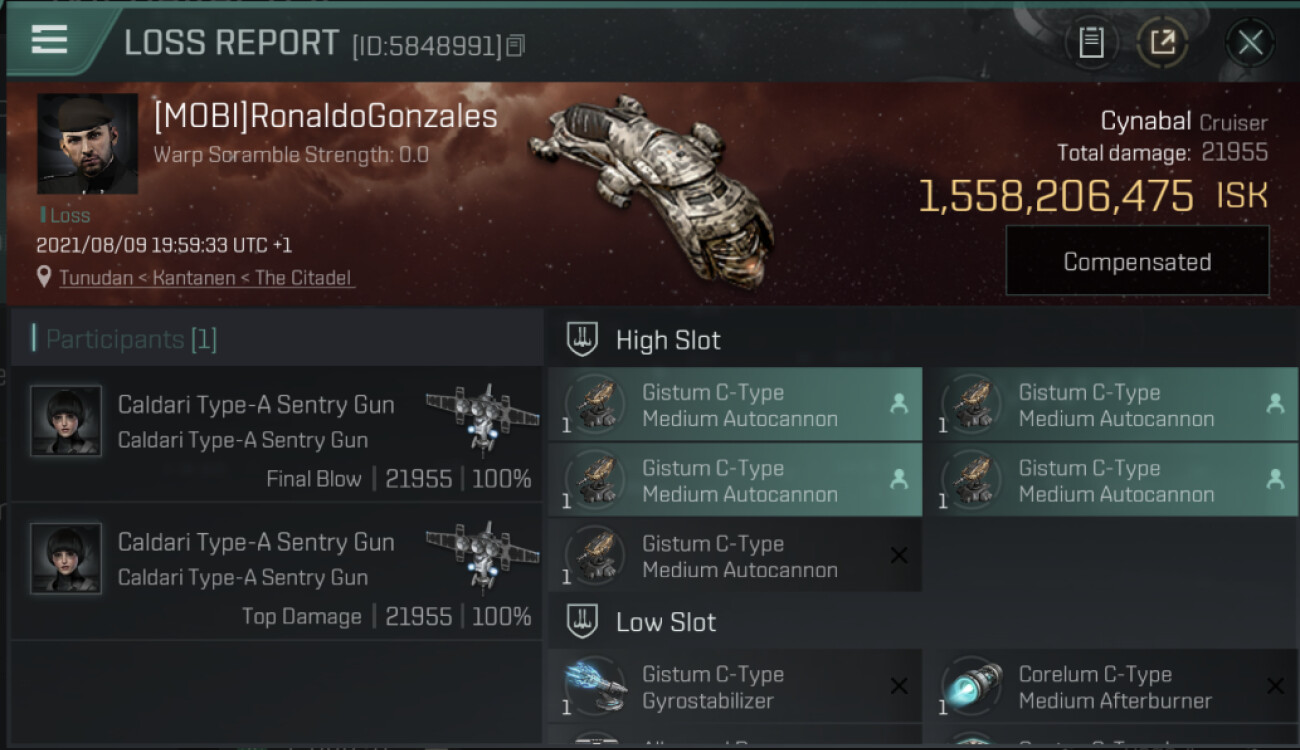Image resolution: width=1300 pixels, height=750 pixels.
Task: Click the High Slot shield icon
Action: (582, 340)
